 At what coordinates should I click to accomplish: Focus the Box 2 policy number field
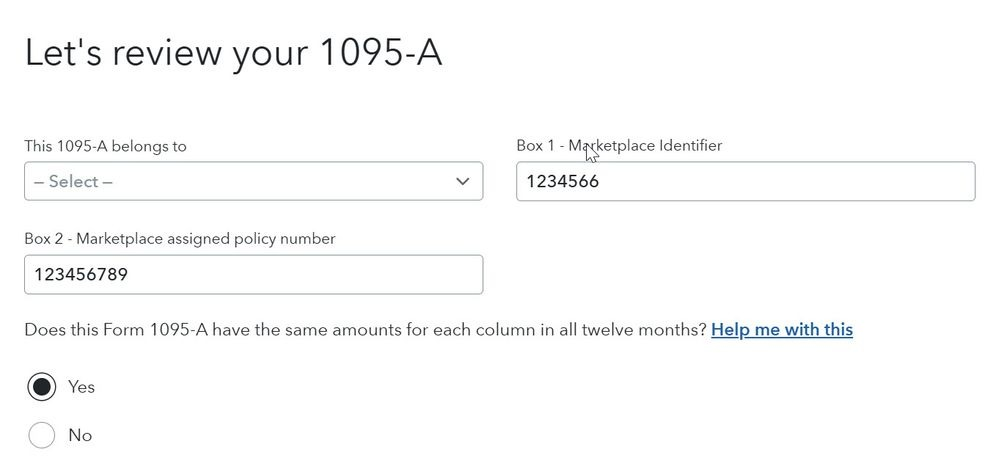pos(253,275)
